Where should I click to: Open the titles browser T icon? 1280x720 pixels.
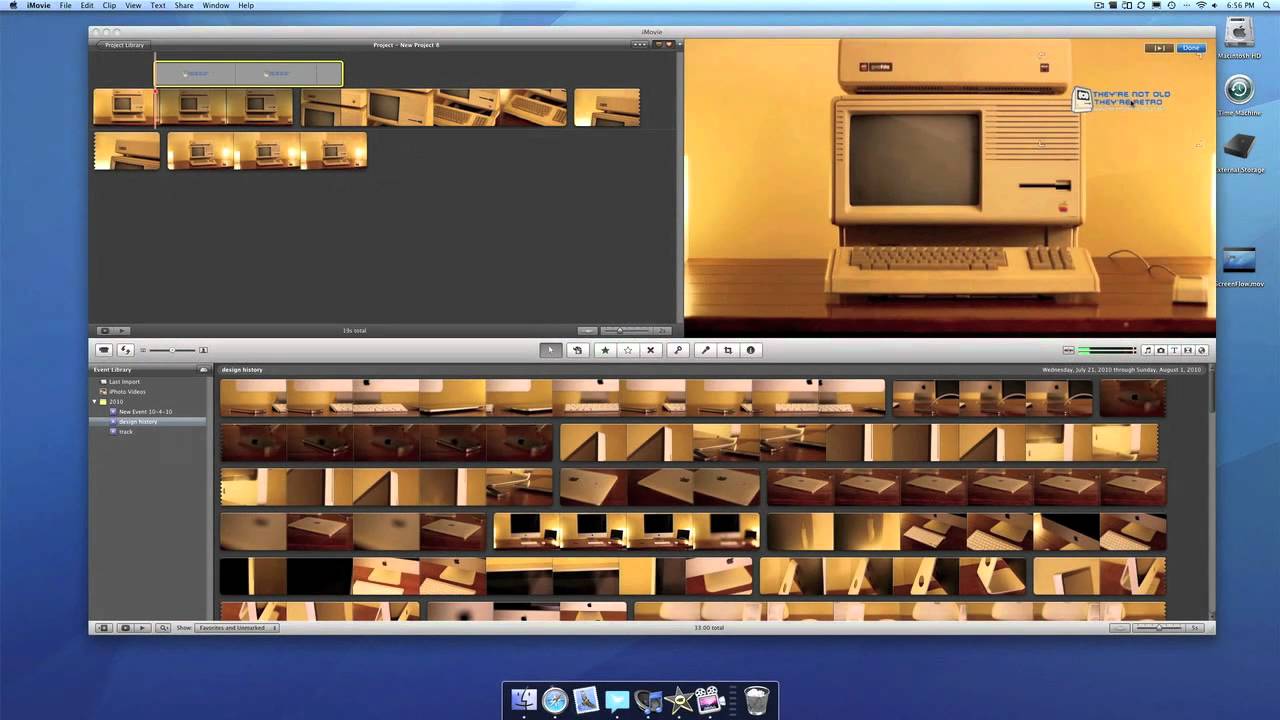pyautogui.click(x=1175, y=350)
